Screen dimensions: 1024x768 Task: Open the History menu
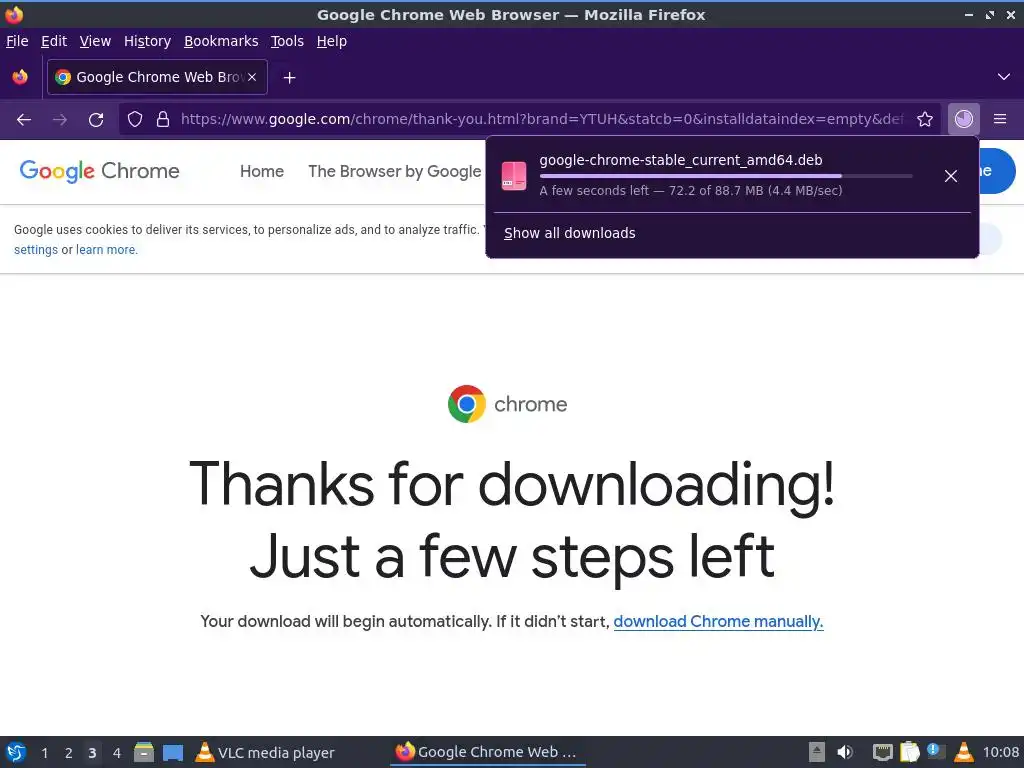[148, 41]
